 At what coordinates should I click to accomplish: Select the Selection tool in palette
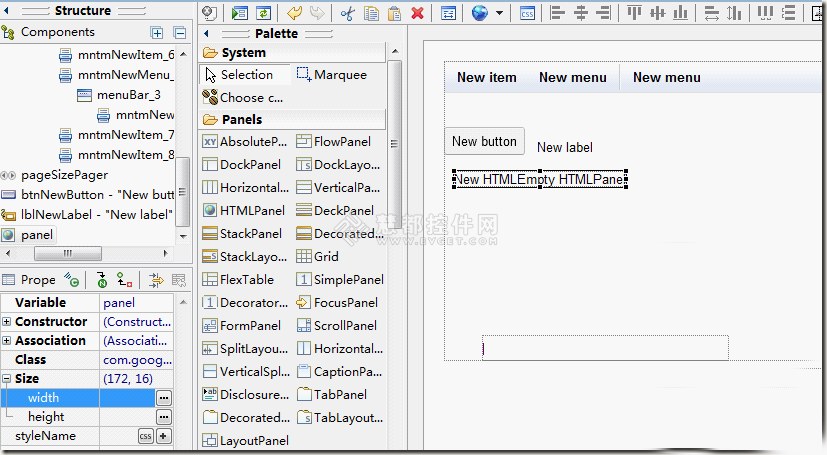[x=245, y=75]
